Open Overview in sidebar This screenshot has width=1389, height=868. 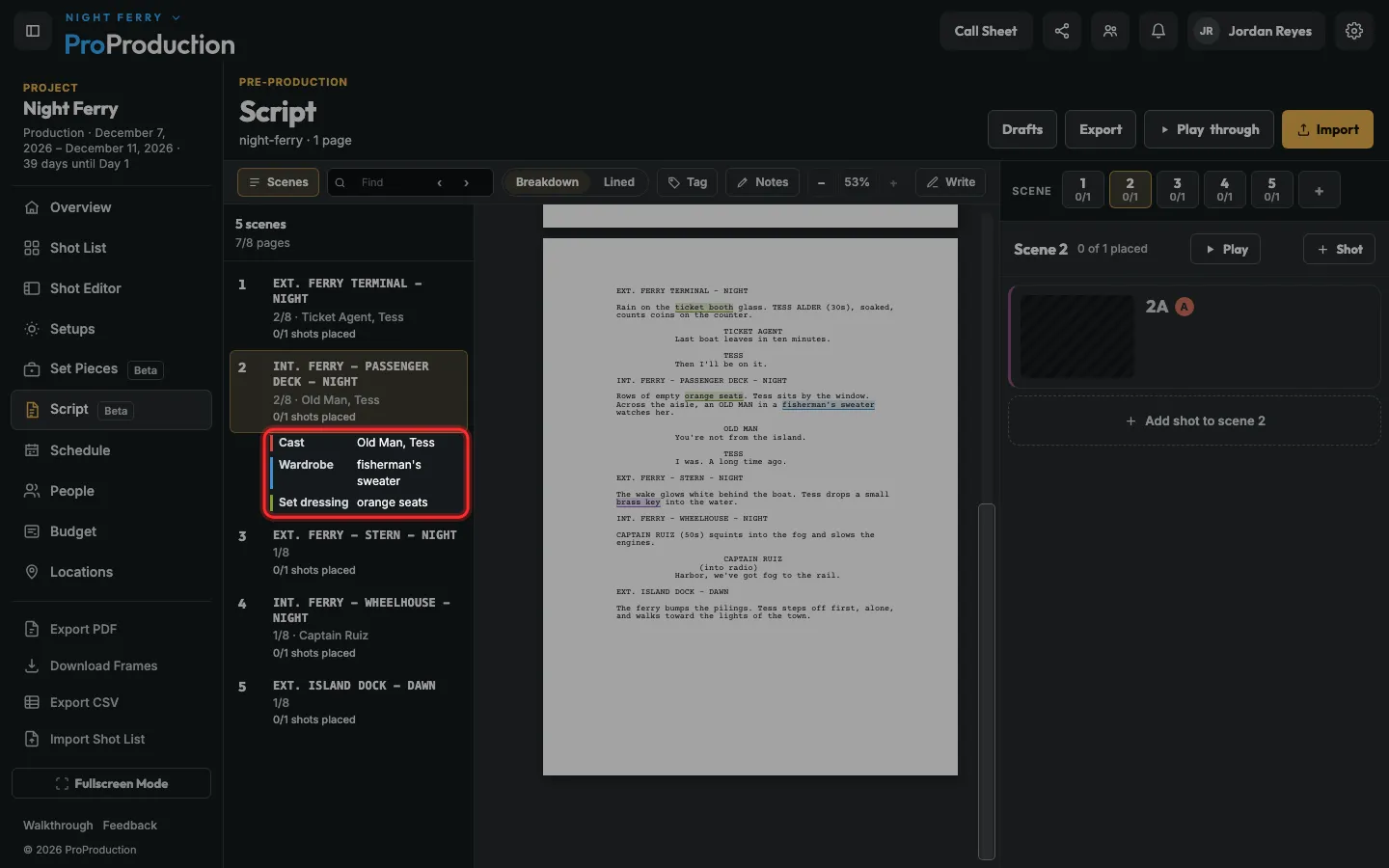pos(111,207)
